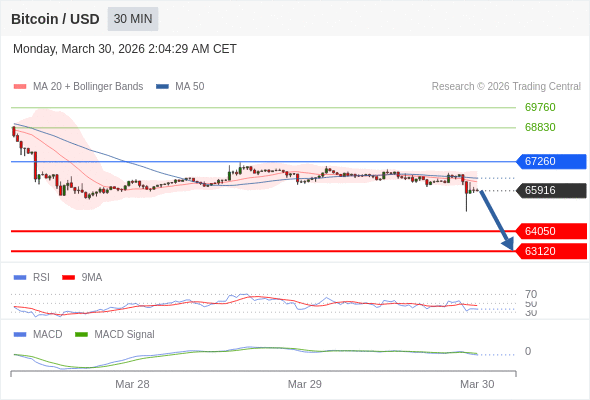Click the MA 50 legend swatch
590x400 pixels.
(163, 87)
